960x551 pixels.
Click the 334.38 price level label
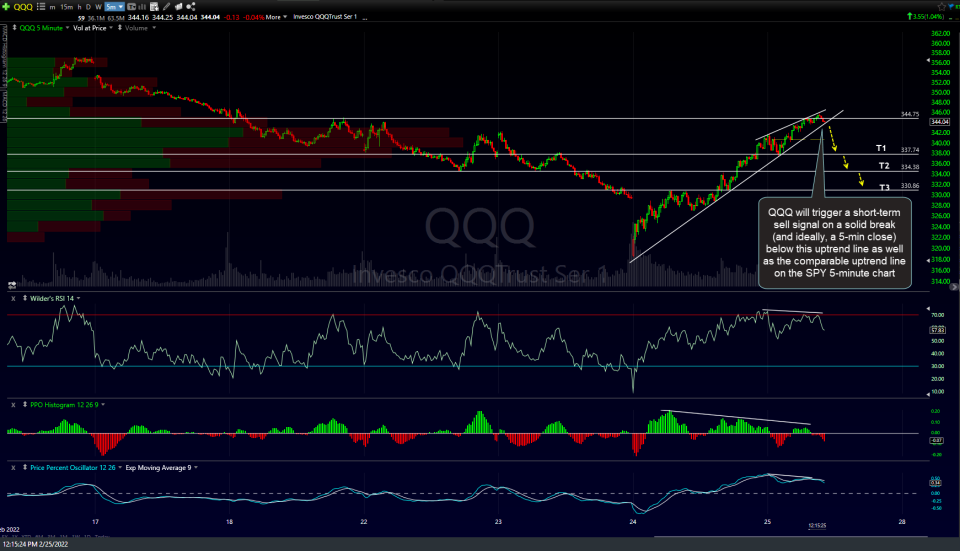point(910,167)
